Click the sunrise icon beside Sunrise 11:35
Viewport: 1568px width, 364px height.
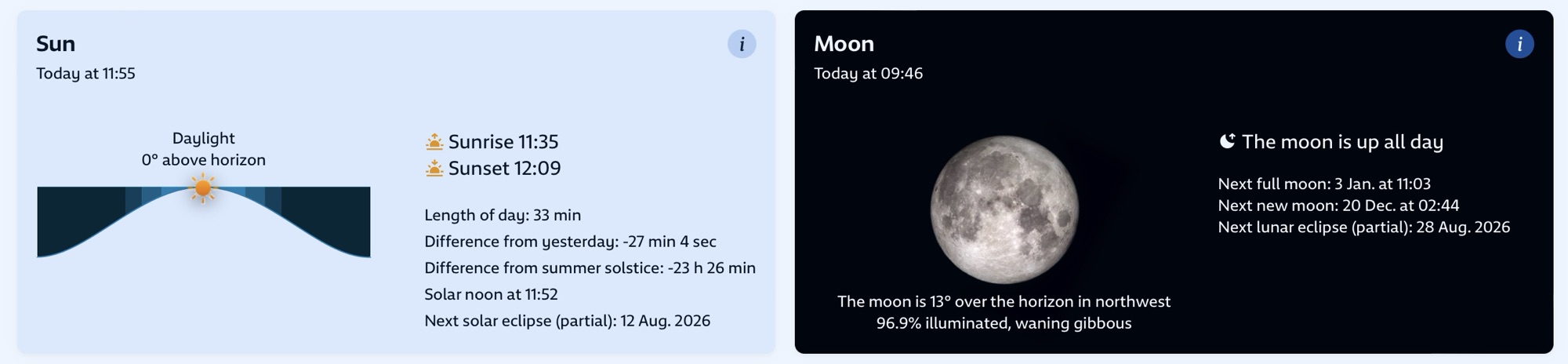[x=434, y=142]
